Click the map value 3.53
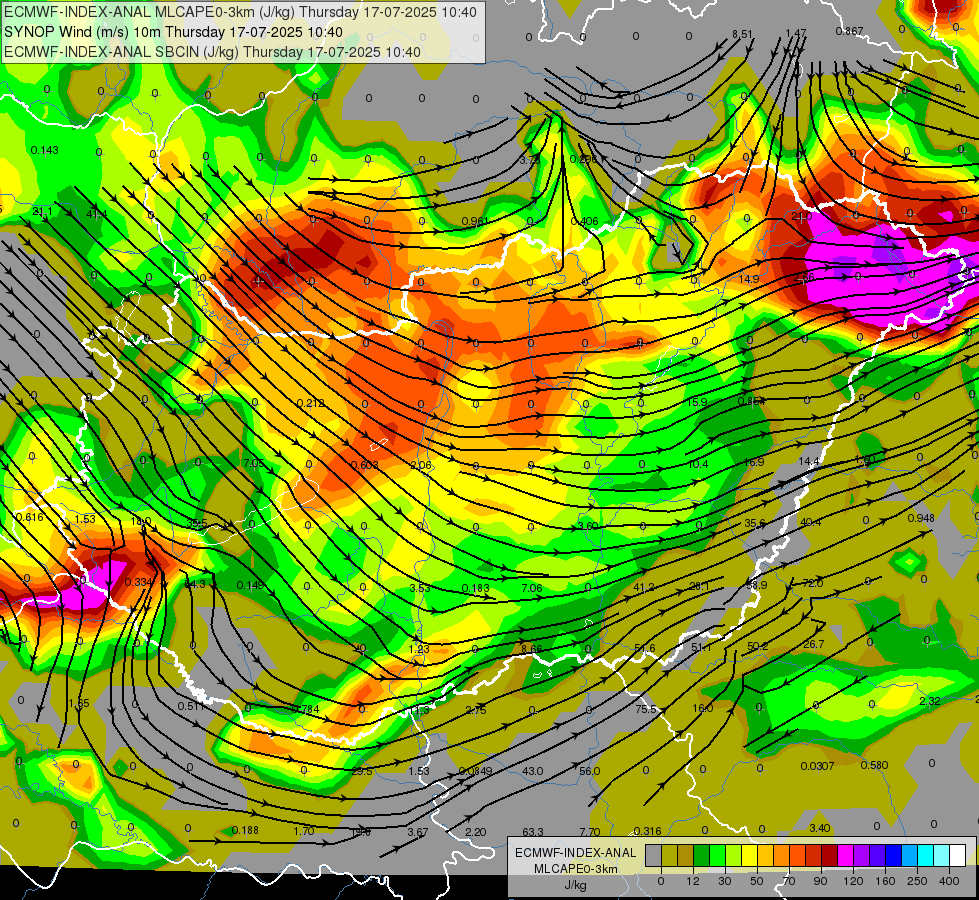This screenshot has width=979, height=900. pos(420,588)
